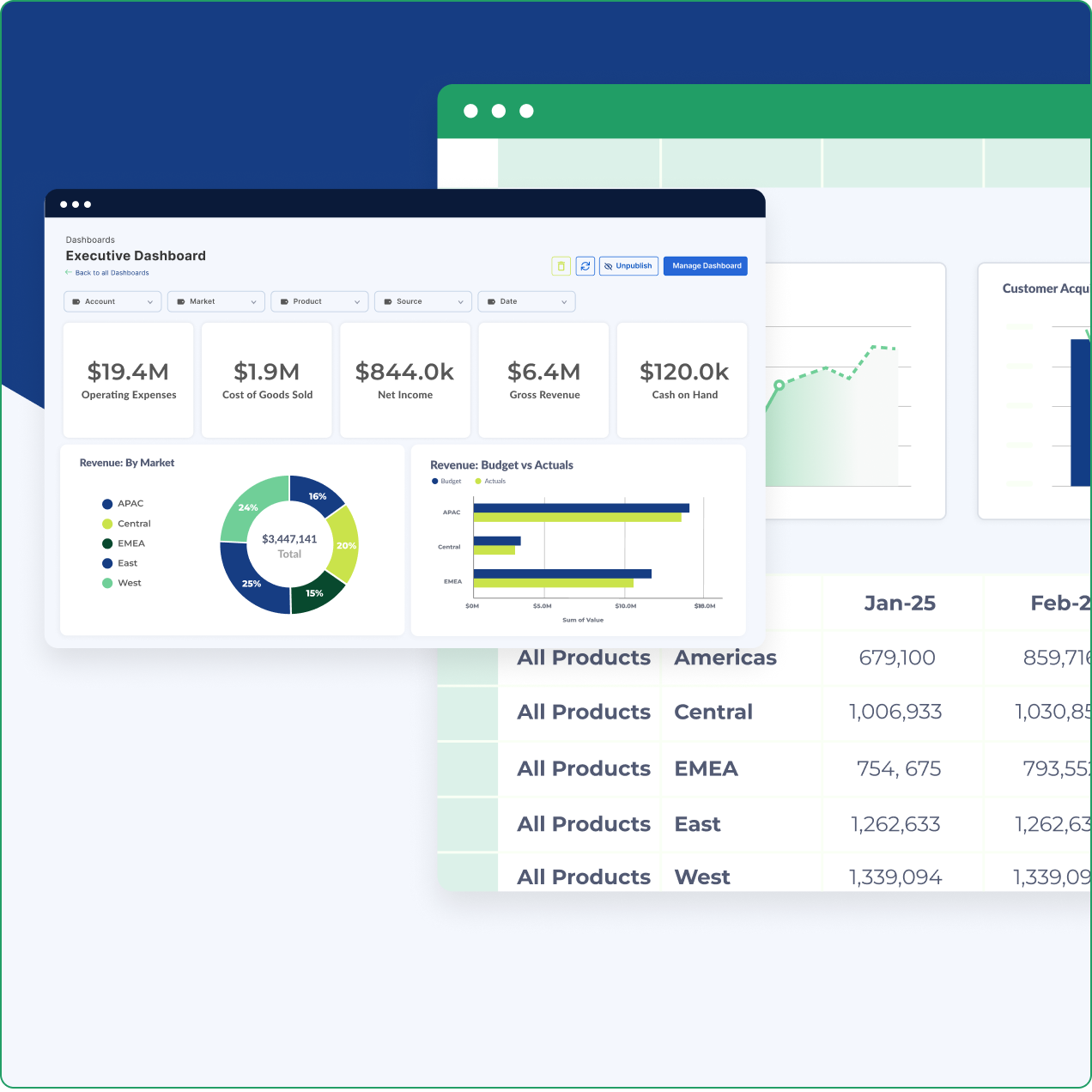Select the $1.9M Cost of Goods Sold card
Viewport: 1092px width, 1092px height.
pos(267,380)
